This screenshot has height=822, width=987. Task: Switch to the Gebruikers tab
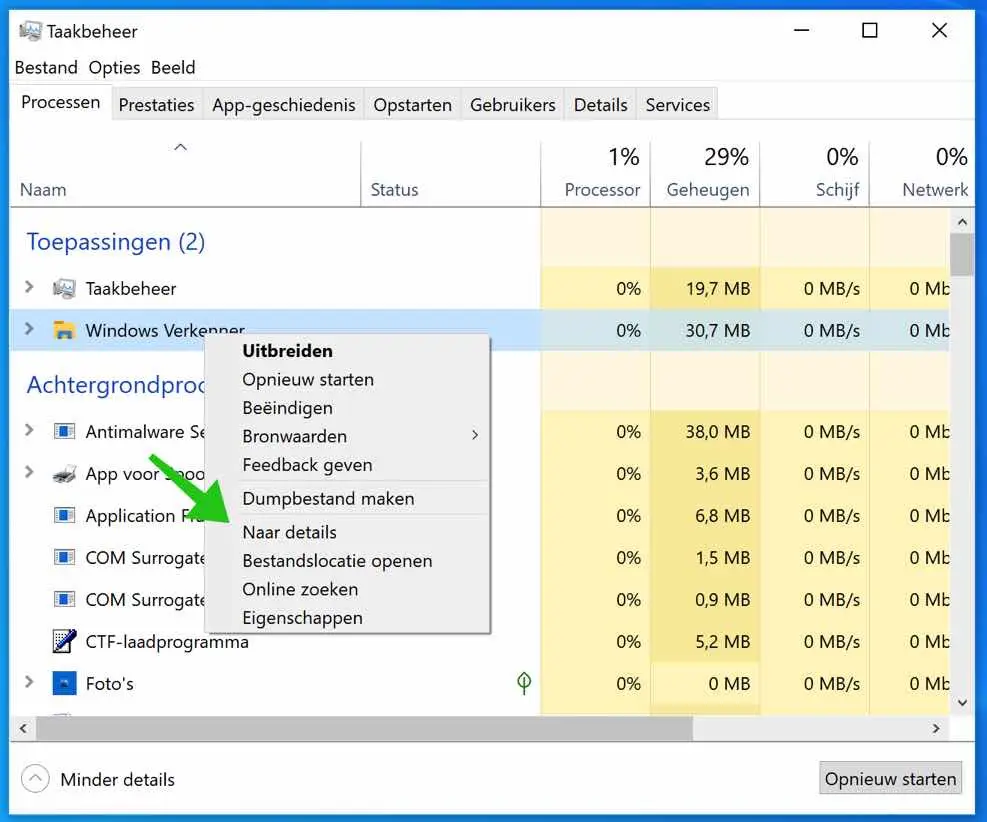pyautogui.click(x=512, y=104)
